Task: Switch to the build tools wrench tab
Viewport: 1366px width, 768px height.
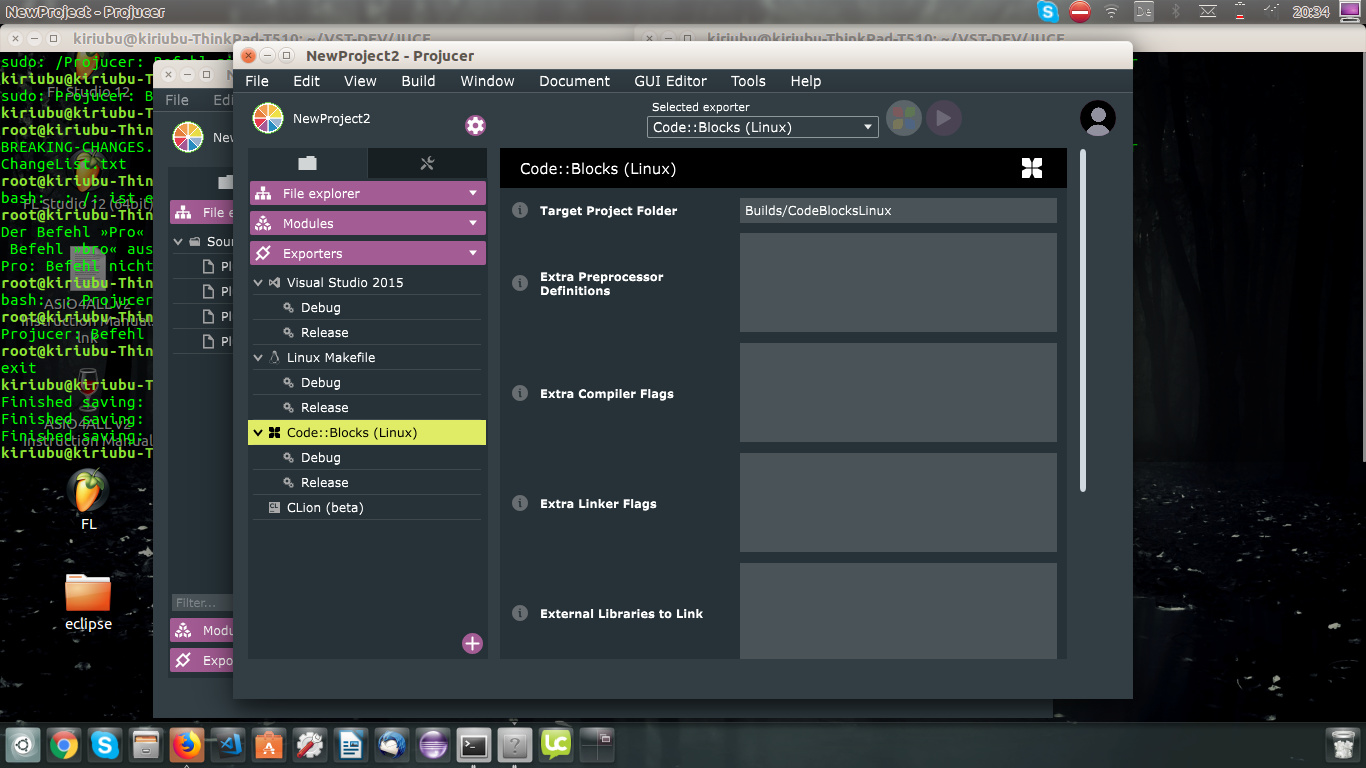Action: pos(427,163)
